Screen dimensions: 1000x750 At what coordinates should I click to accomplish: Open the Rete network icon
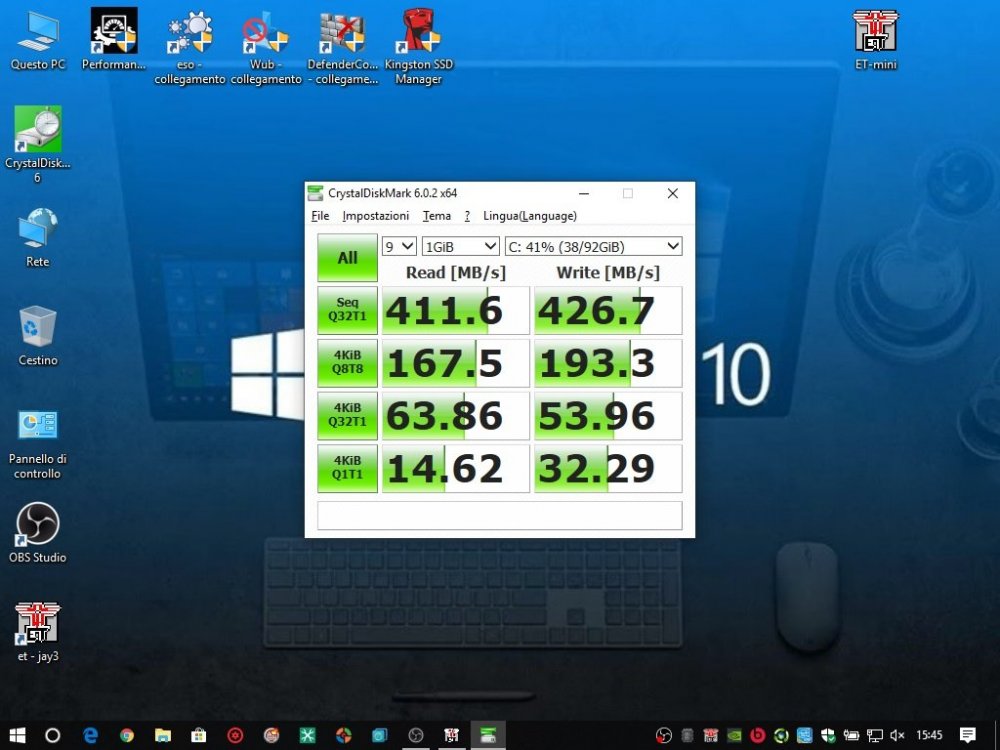point(38,237)
